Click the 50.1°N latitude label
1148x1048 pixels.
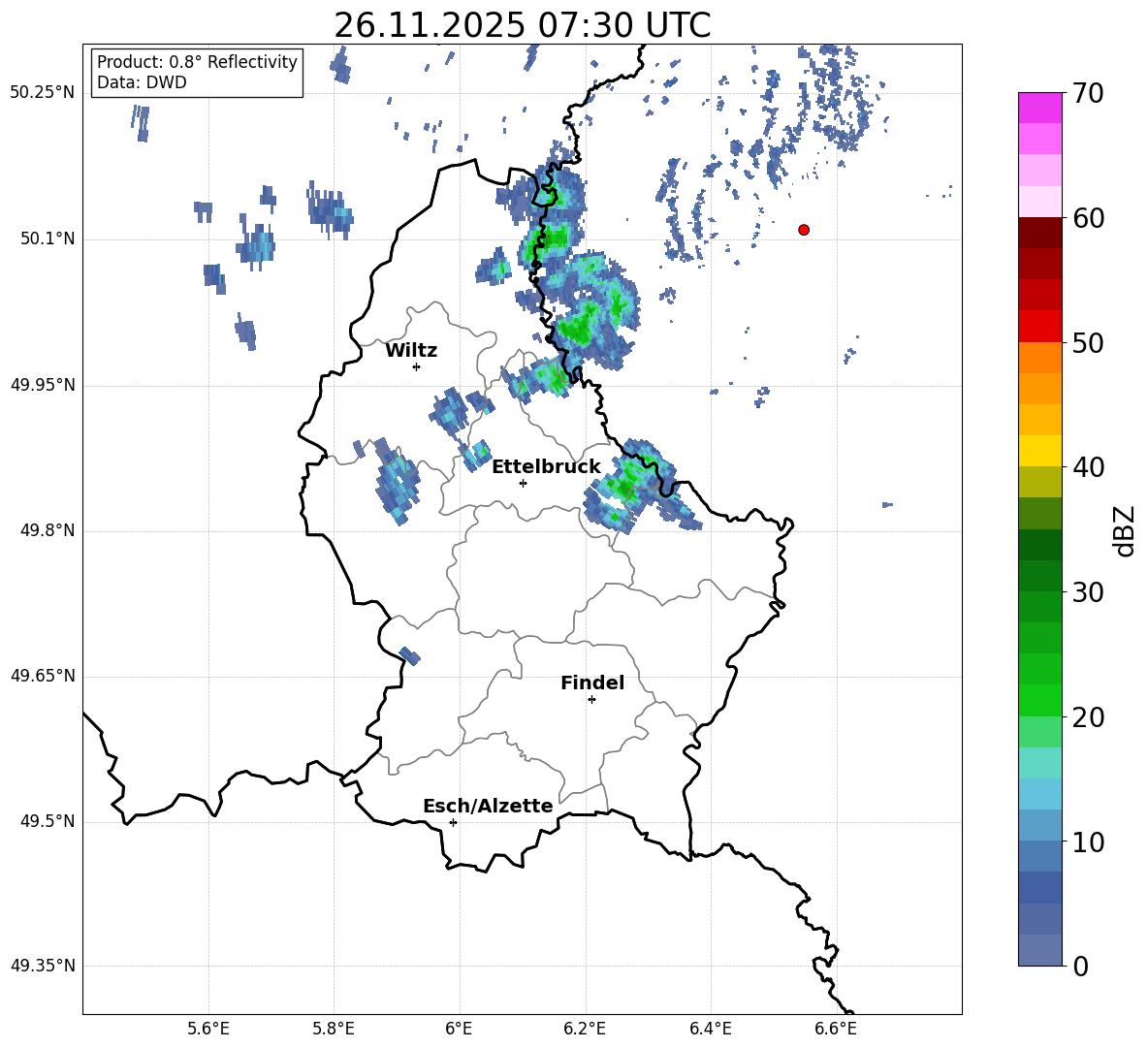tap(48, 238)
